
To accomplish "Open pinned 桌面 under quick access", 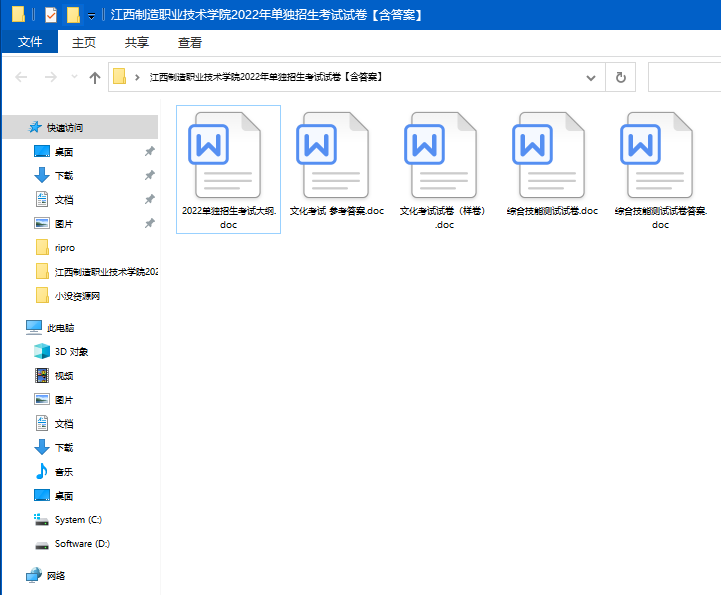I will click(x=64, y=152).
